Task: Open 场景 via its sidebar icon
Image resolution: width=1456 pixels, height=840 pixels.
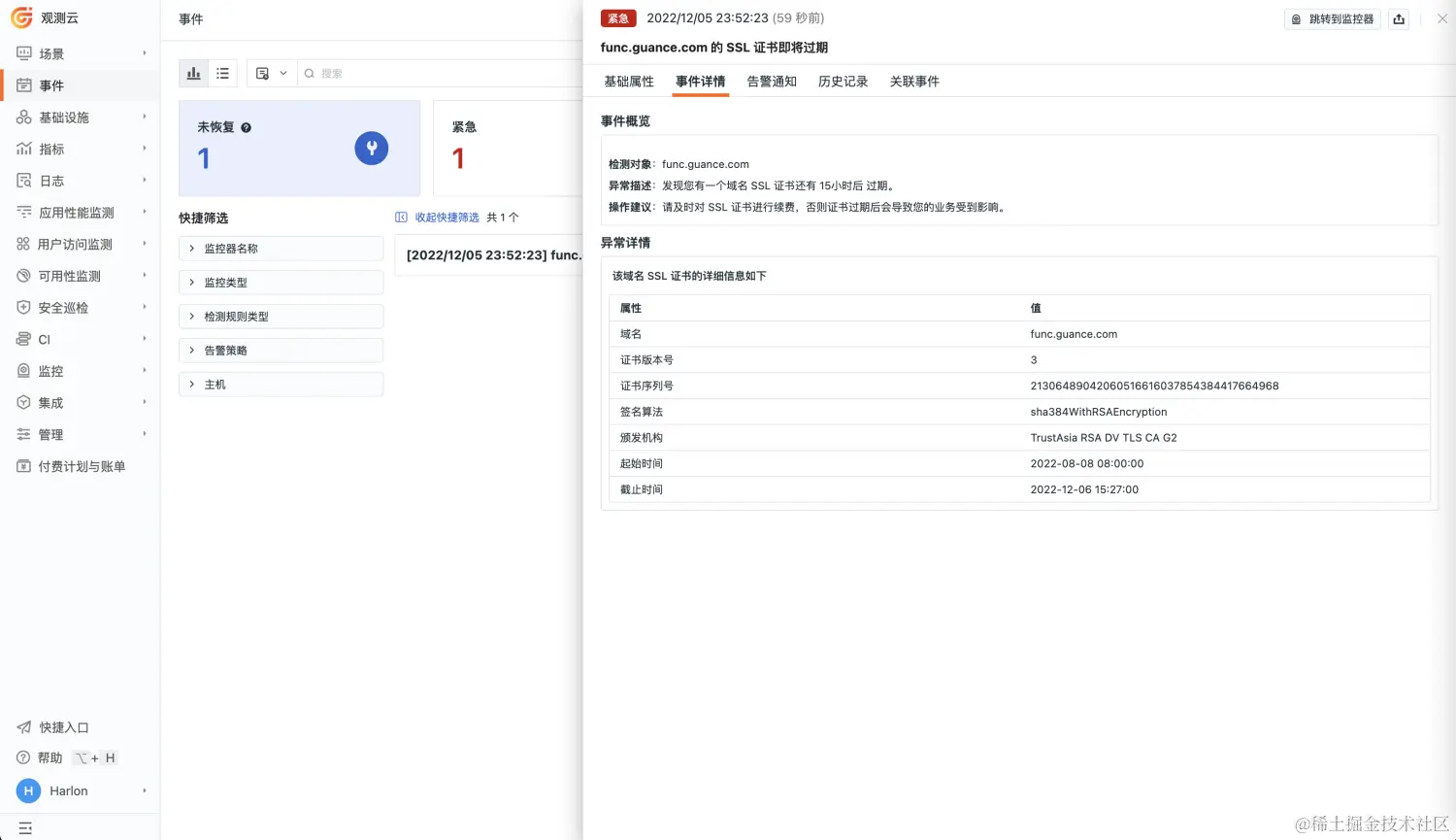Action: 24,53
